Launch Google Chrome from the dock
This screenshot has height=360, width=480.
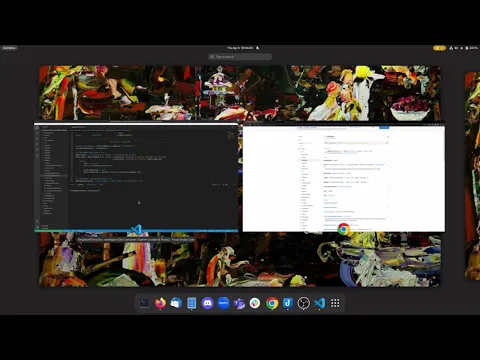pos(272,303)
